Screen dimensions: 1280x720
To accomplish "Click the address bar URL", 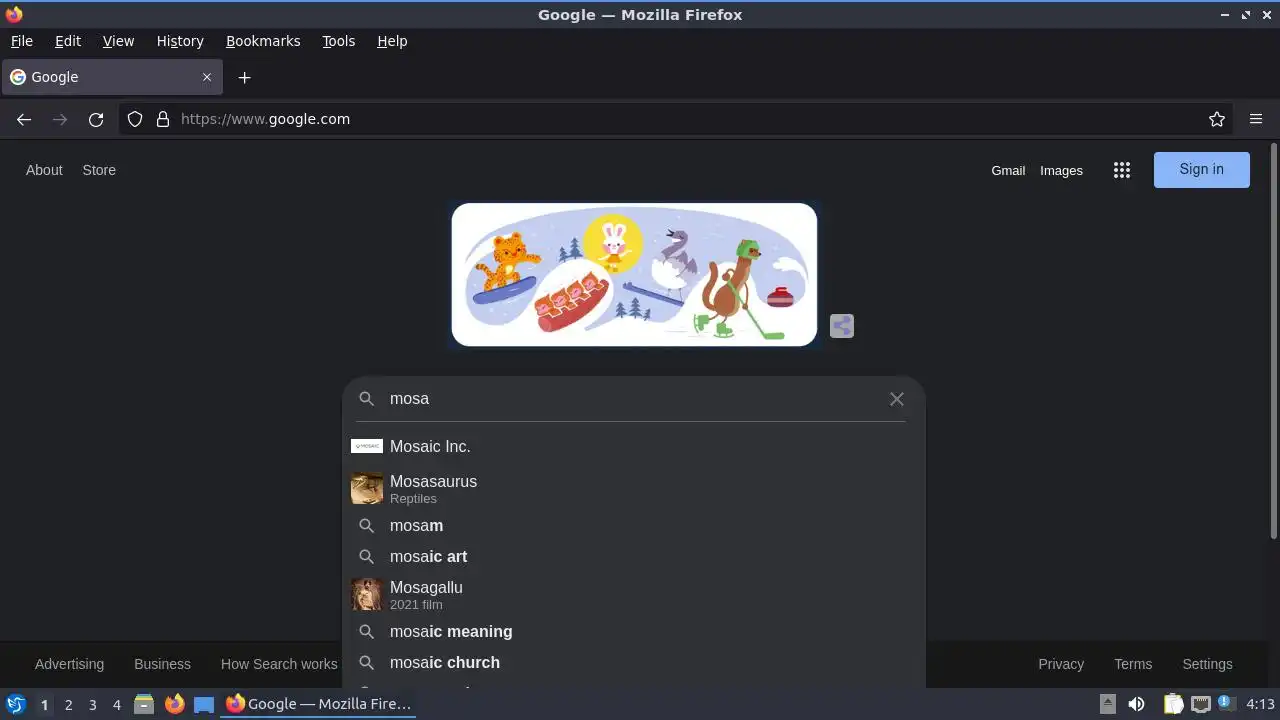I will click(265, 119).
